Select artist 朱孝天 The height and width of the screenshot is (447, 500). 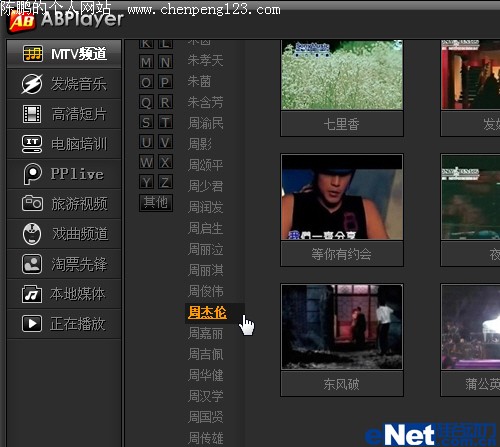[205, 60]
